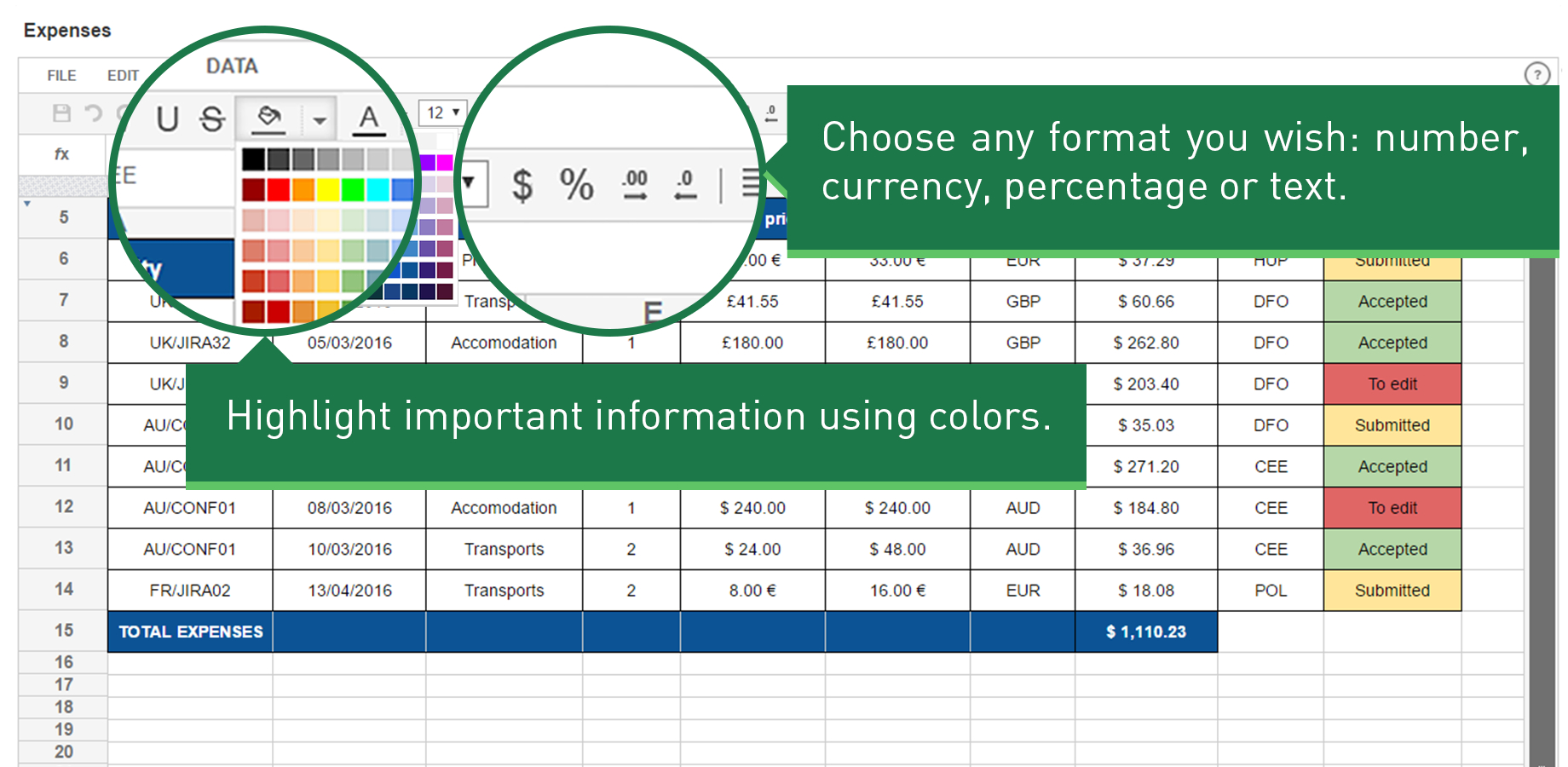Select amount cell $ 262.80

tap(1146, 343)
